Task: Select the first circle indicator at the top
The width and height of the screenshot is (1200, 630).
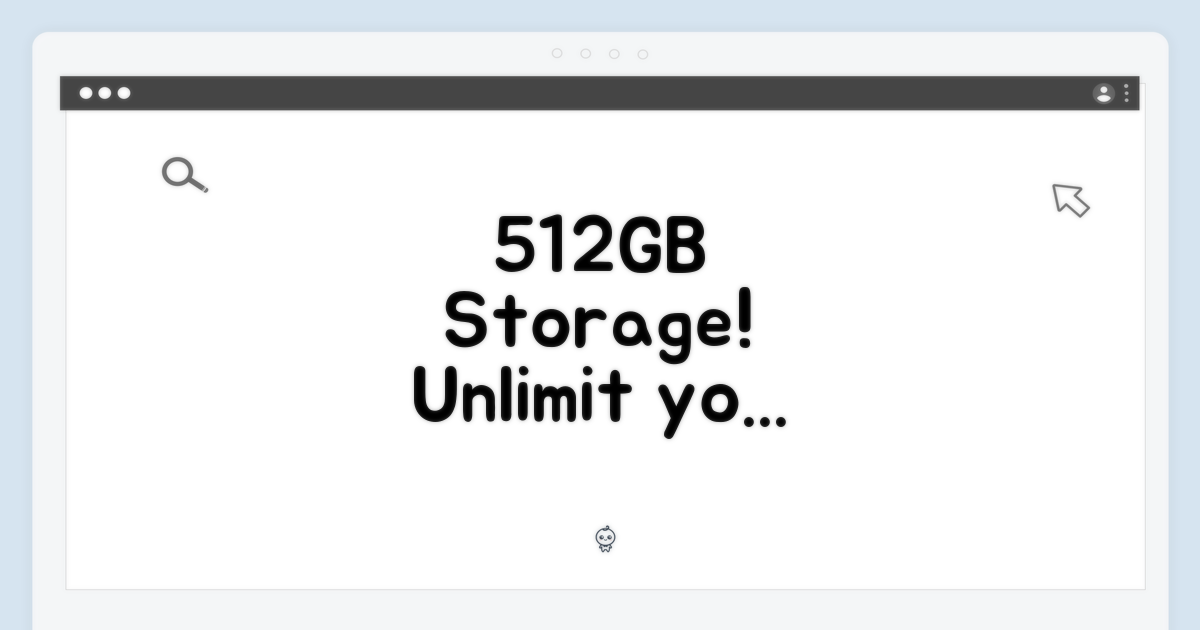Action: (557, 54)
